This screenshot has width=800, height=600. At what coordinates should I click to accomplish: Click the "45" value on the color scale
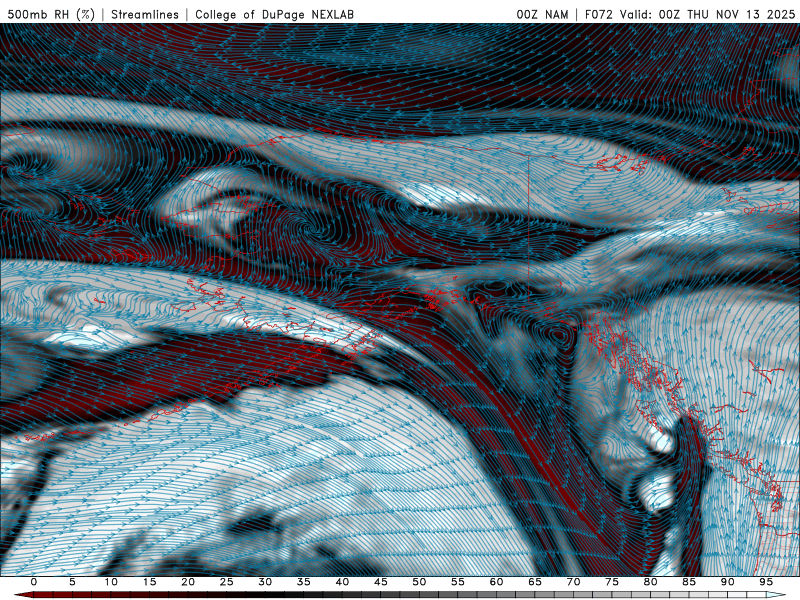click(381, 582)
